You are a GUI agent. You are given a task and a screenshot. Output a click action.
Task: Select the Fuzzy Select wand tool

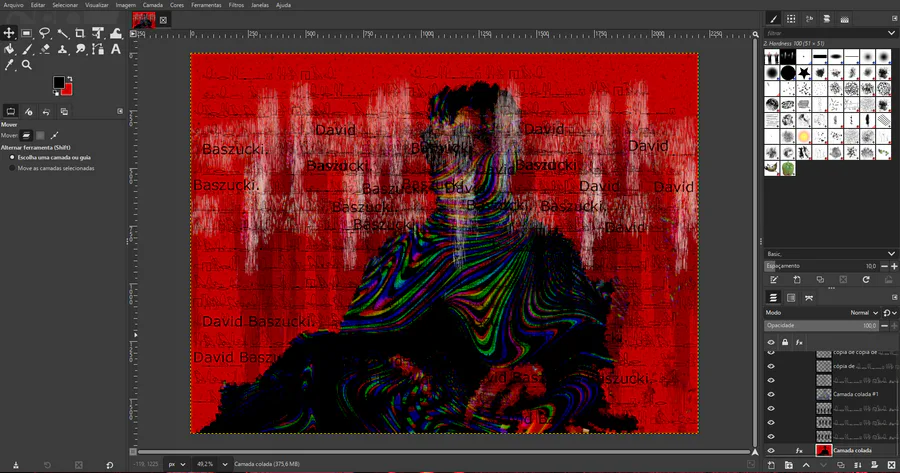[62, 33]
